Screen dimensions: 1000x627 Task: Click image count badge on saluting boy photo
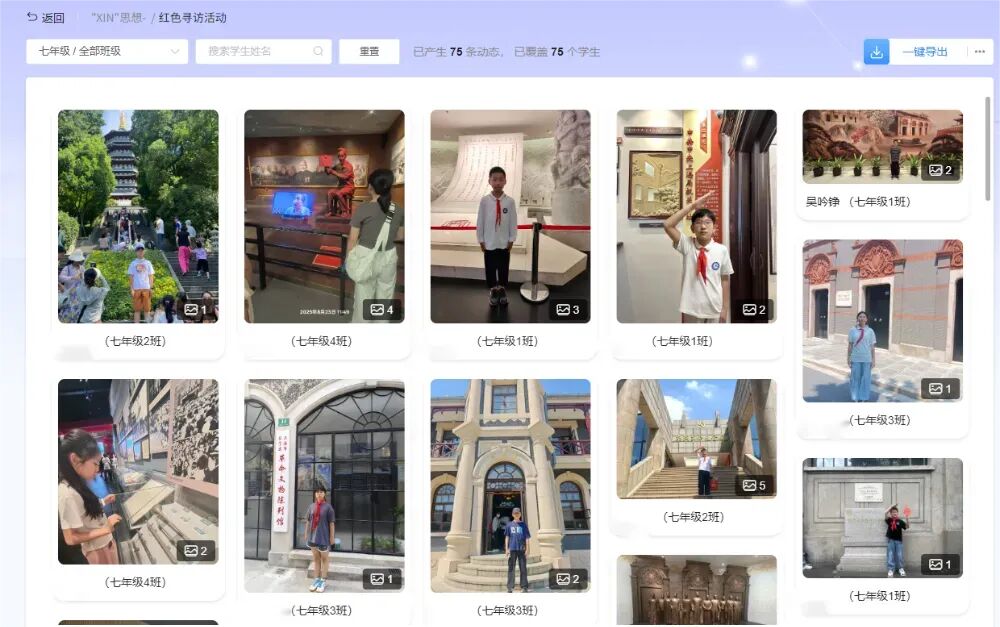[x=754, y=309]
